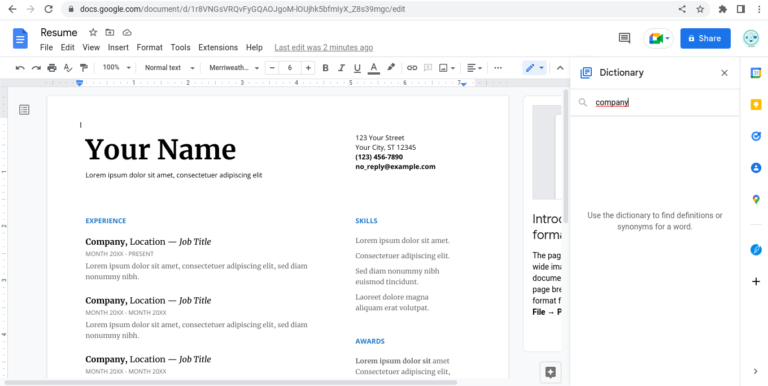768x386 pixels.
Task: Click the Redo icon in toolbar
Action: click(36, 68)
